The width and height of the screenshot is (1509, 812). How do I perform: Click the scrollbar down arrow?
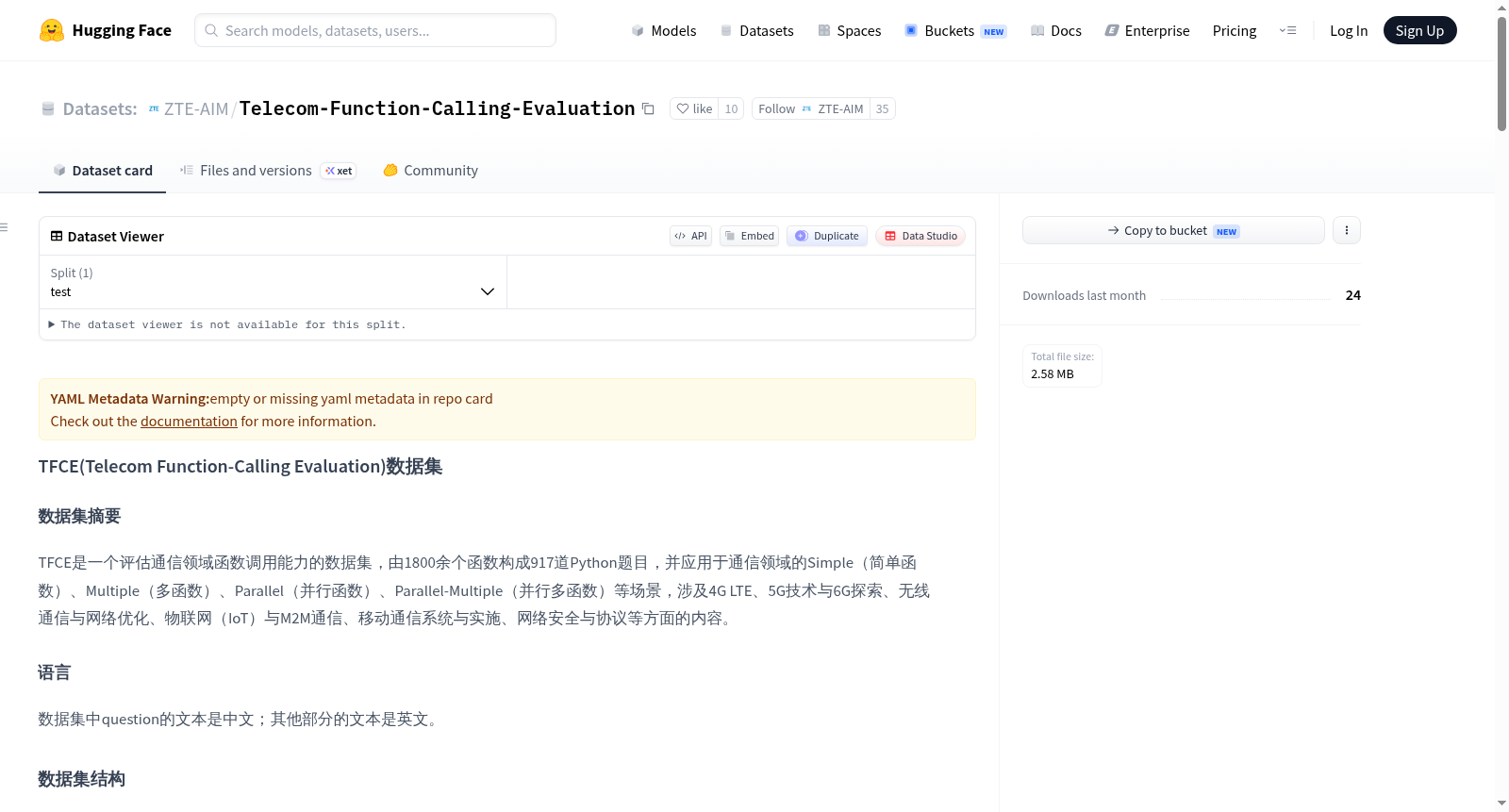pyautogui.click(x=1501, y=804)
